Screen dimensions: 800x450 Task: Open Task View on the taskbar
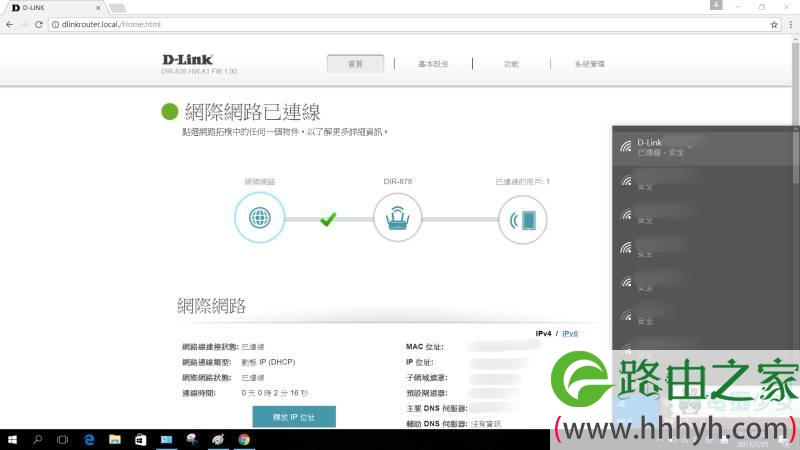[x=62, y=439]
